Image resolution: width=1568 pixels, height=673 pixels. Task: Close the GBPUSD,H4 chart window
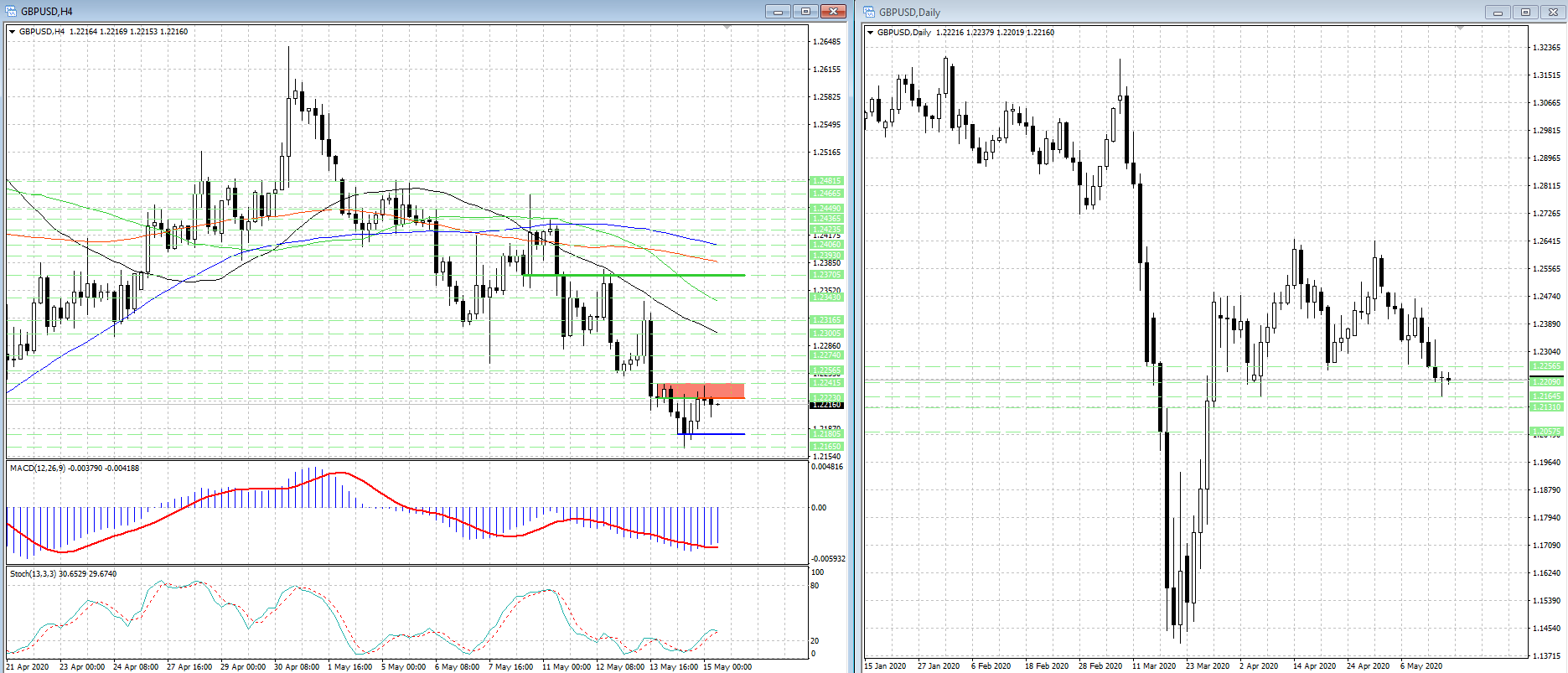[833, 12]
